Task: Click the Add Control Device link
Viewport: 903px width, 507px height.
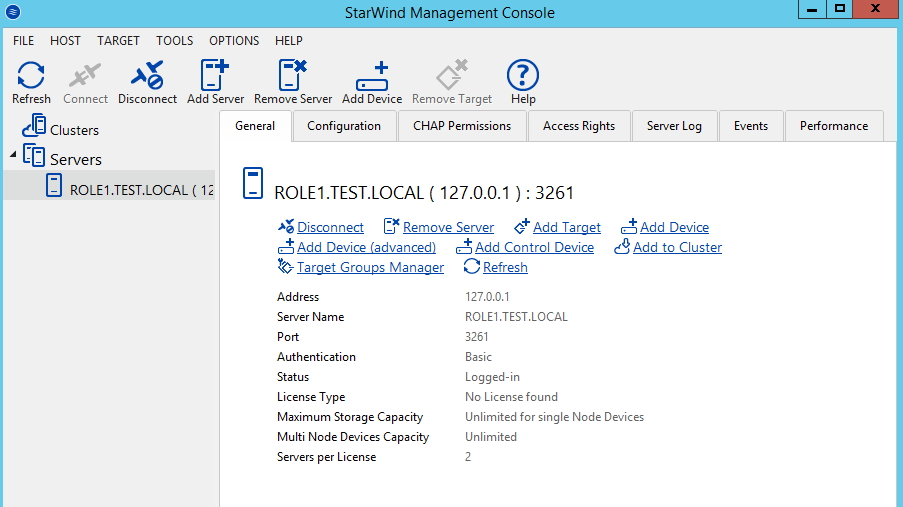Action: coord(534,247)
